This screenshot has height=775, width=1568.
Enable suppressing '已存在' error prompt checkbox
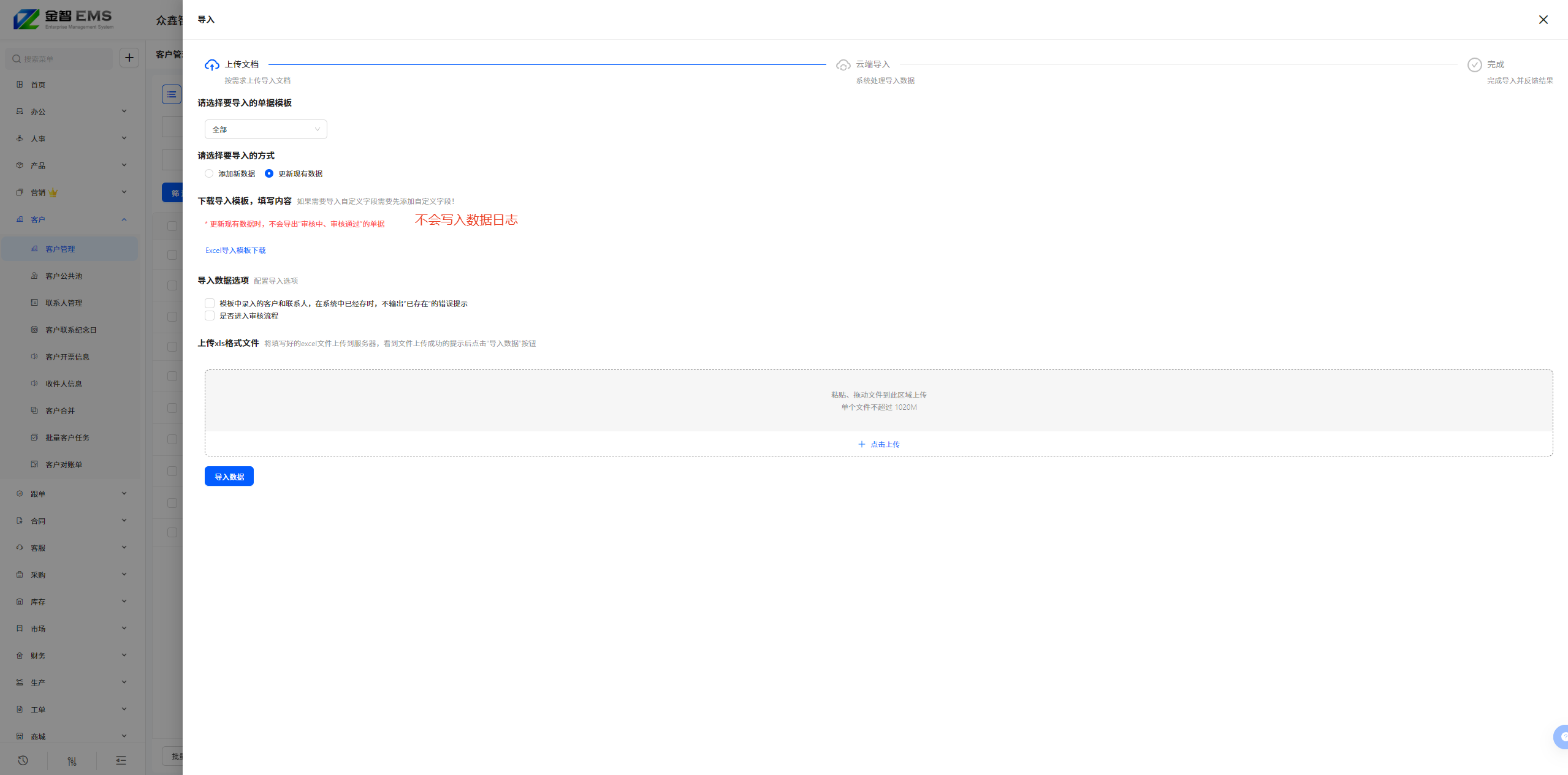click(210, 304)
